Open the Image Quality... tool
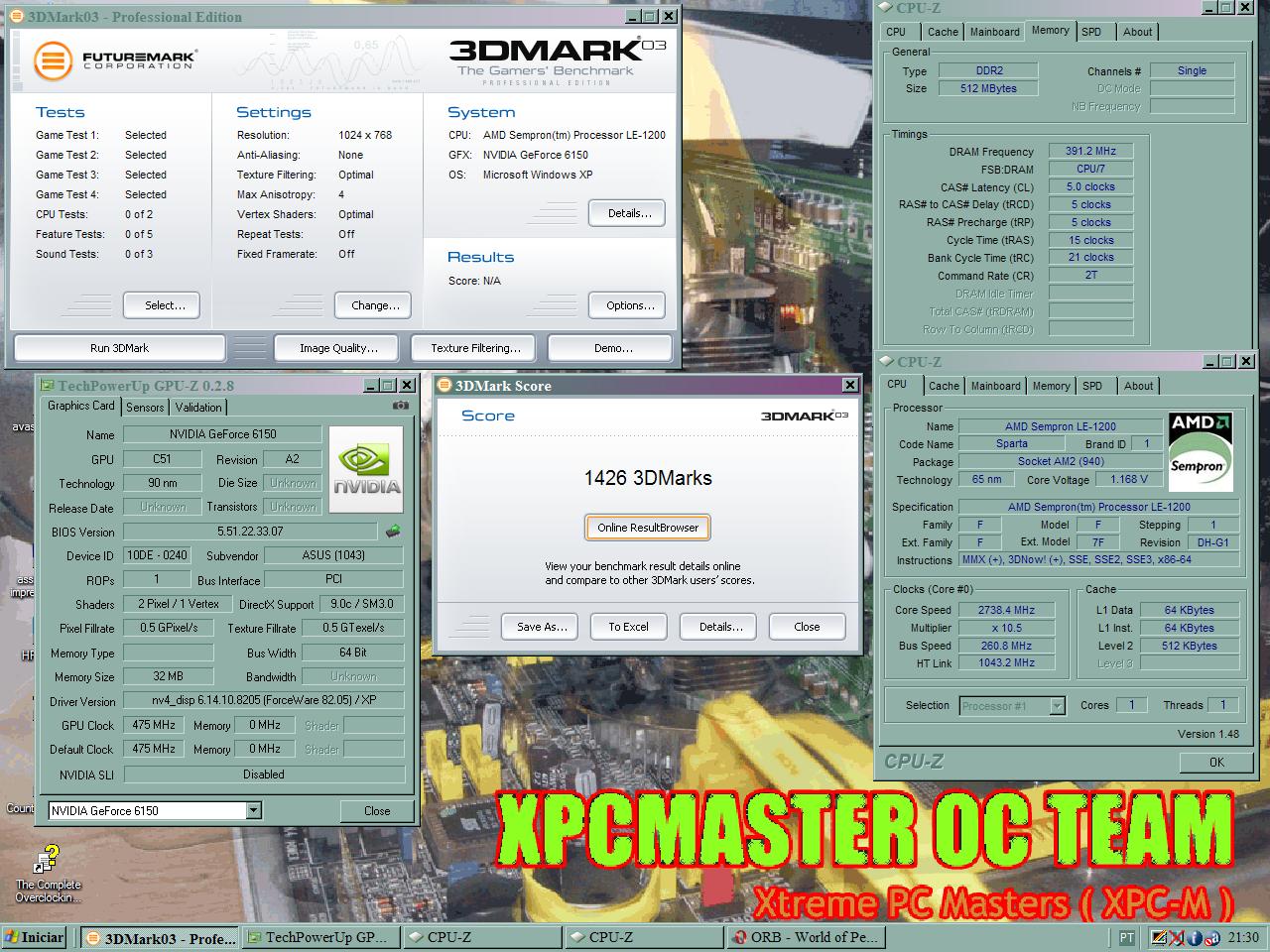This screenshot has width=1270, height=952. 338,348
